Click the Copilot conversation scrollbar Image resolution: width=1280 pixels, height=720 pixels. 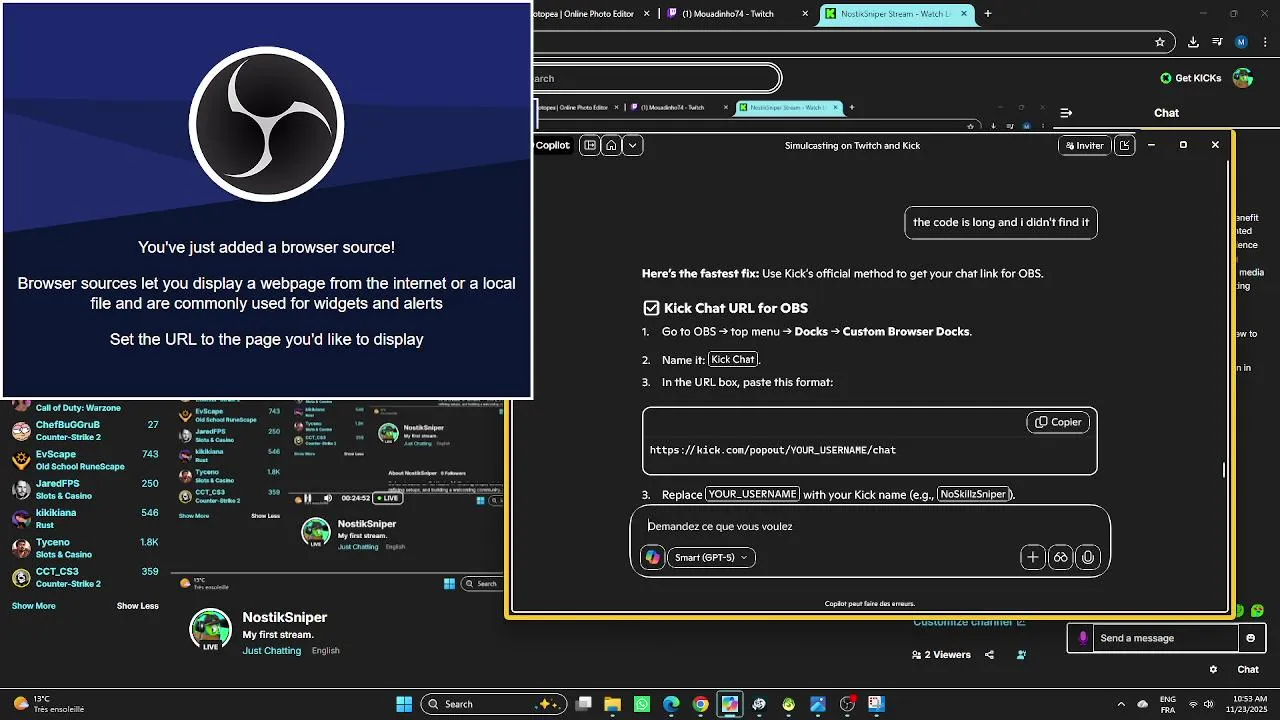[1224, 469]
